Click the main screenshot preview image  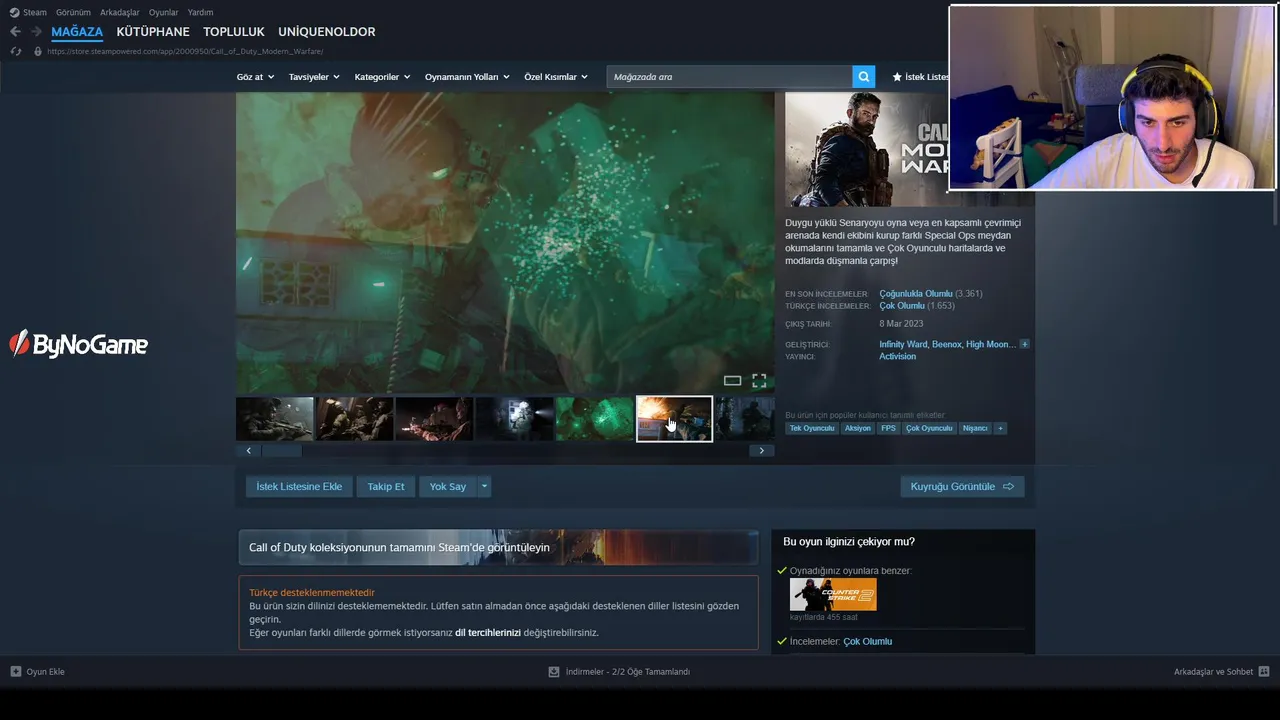505,243
